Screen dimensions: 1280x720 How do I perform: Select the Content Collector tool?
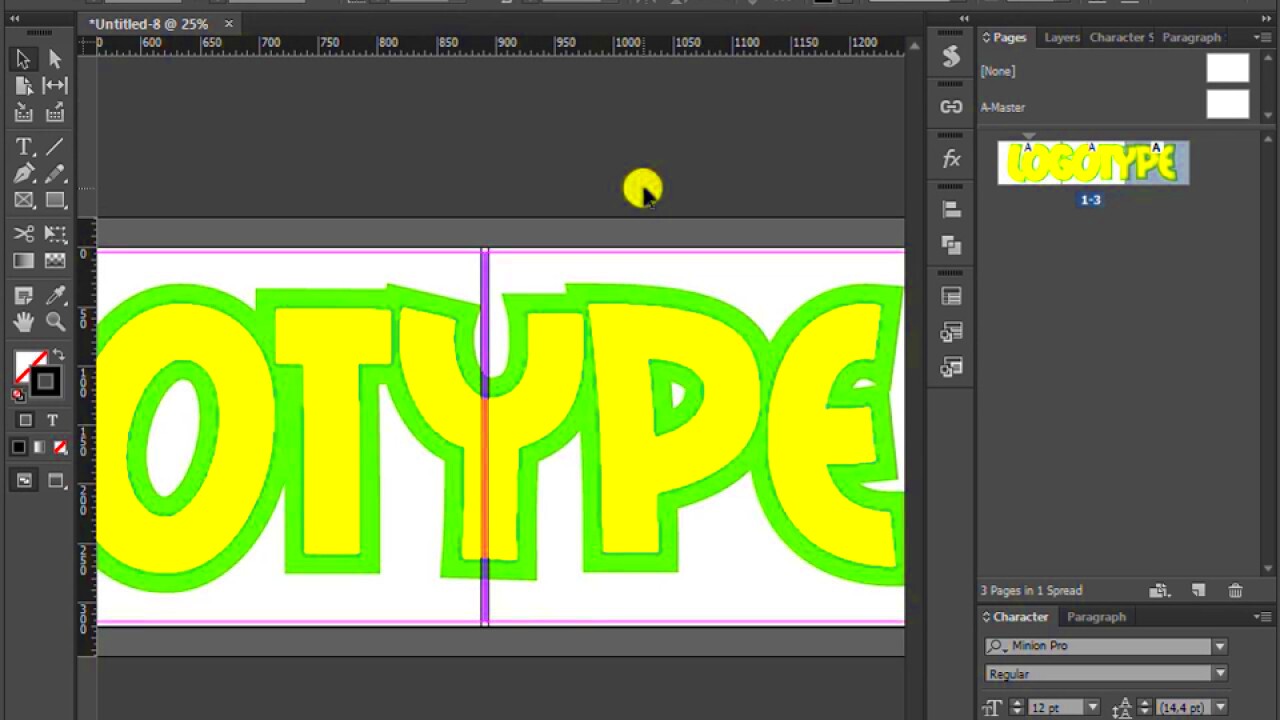(x=23, y=113)
